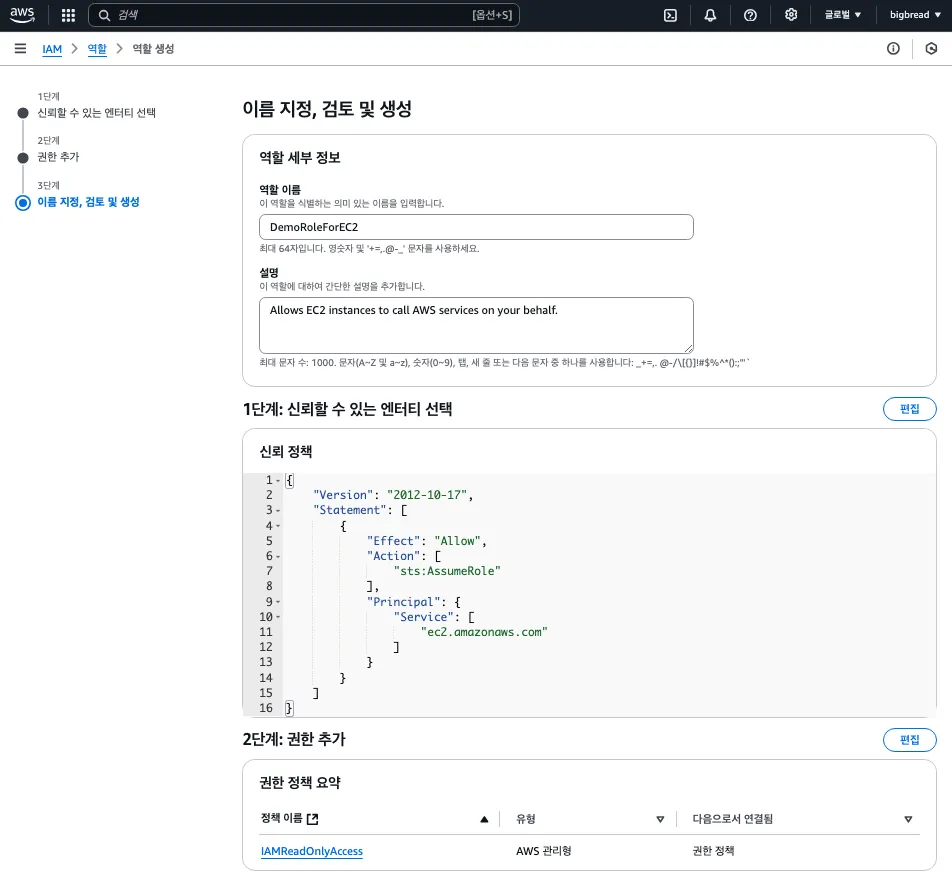Go to 역할 breadcrumb link
Image resolution: width=952 pixels, height=882 pixels.
(x=97, y=49)
